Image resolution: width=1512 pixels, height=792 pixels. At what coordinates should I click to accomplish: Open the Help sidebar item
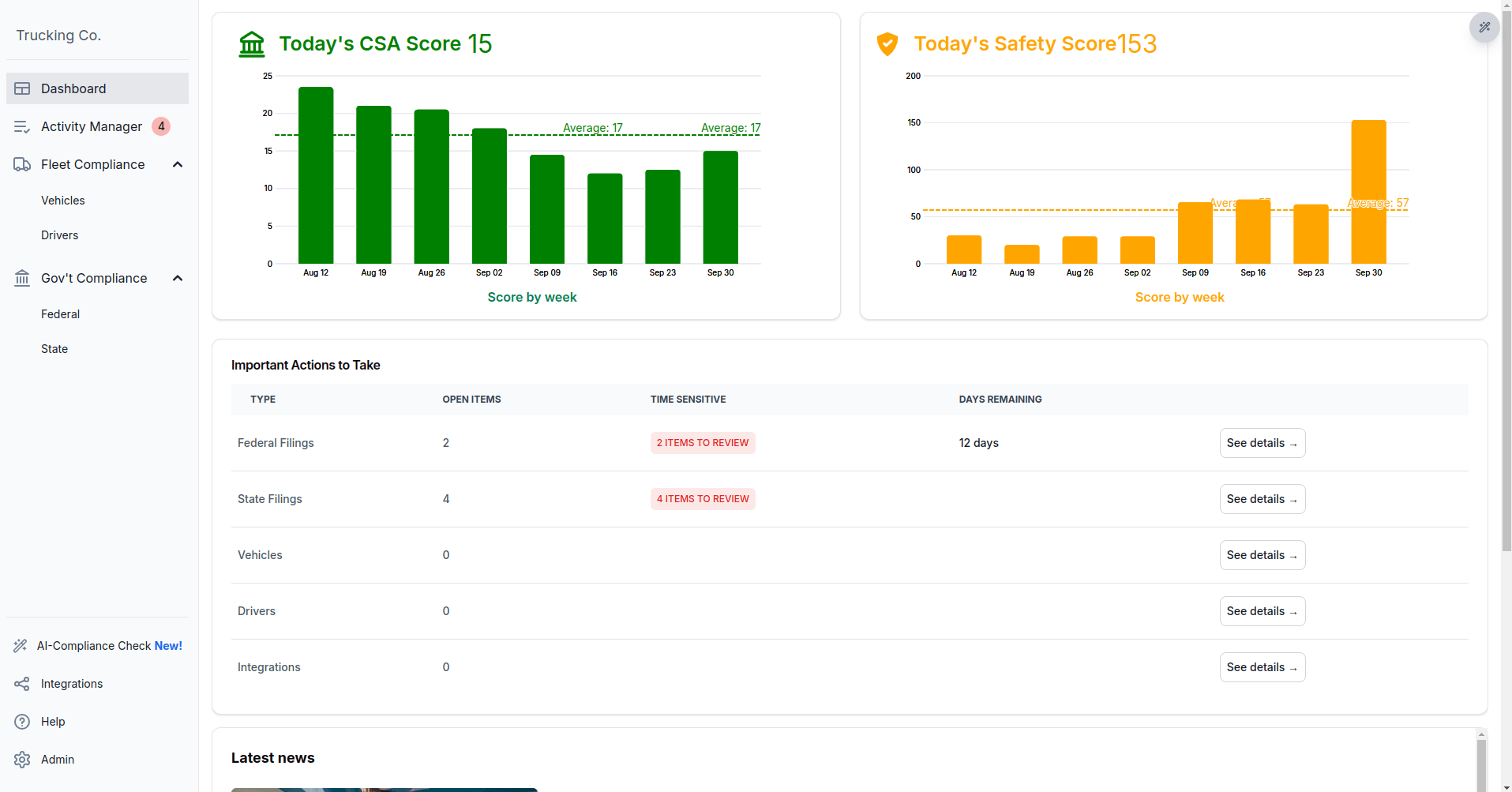(53, 722)
